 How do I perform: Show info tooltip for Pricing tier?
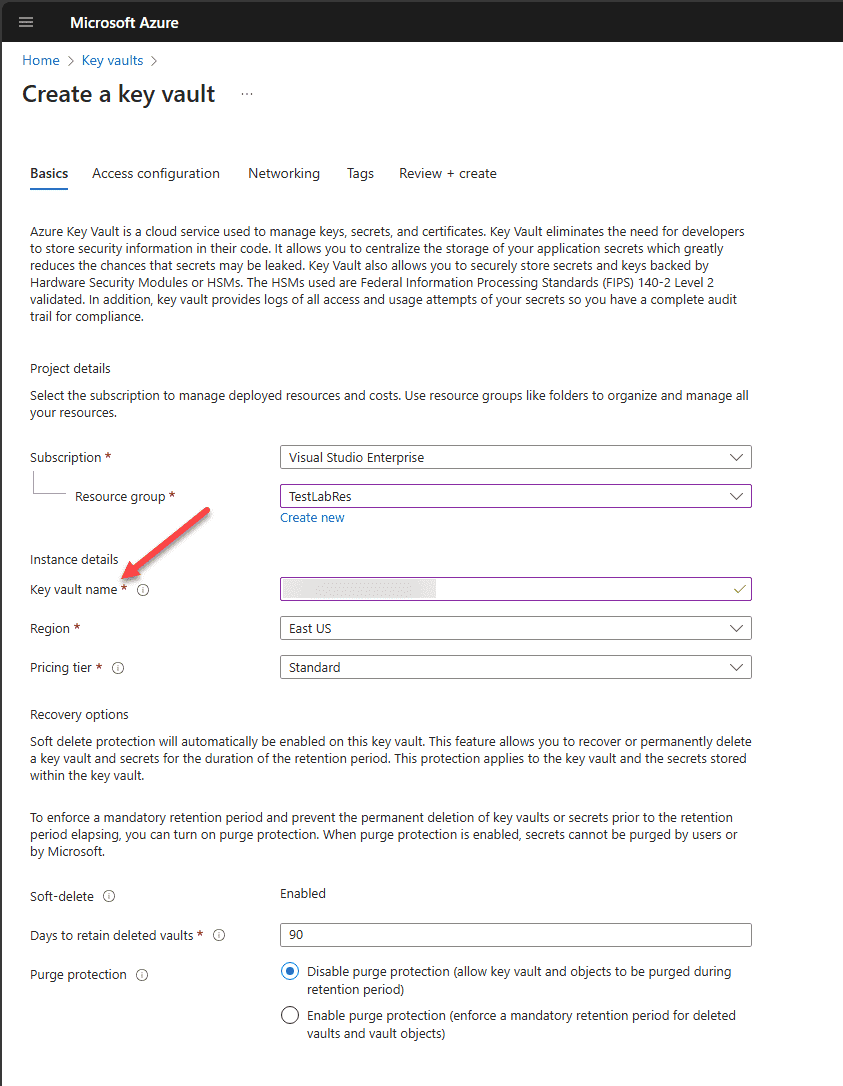coord(118,668)
